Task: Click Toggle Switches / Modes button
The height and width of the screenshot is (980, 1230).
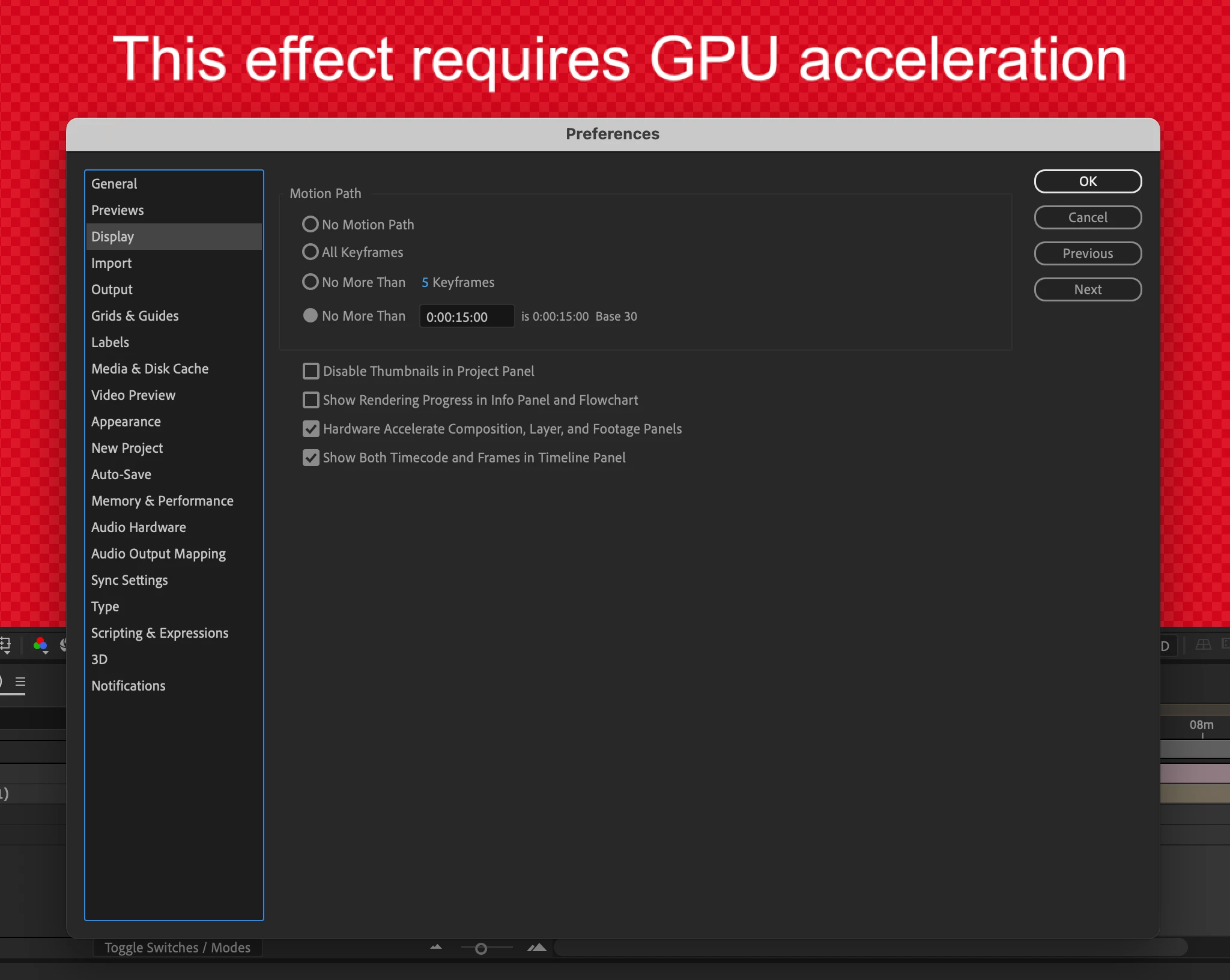Action: pos(177,948)
